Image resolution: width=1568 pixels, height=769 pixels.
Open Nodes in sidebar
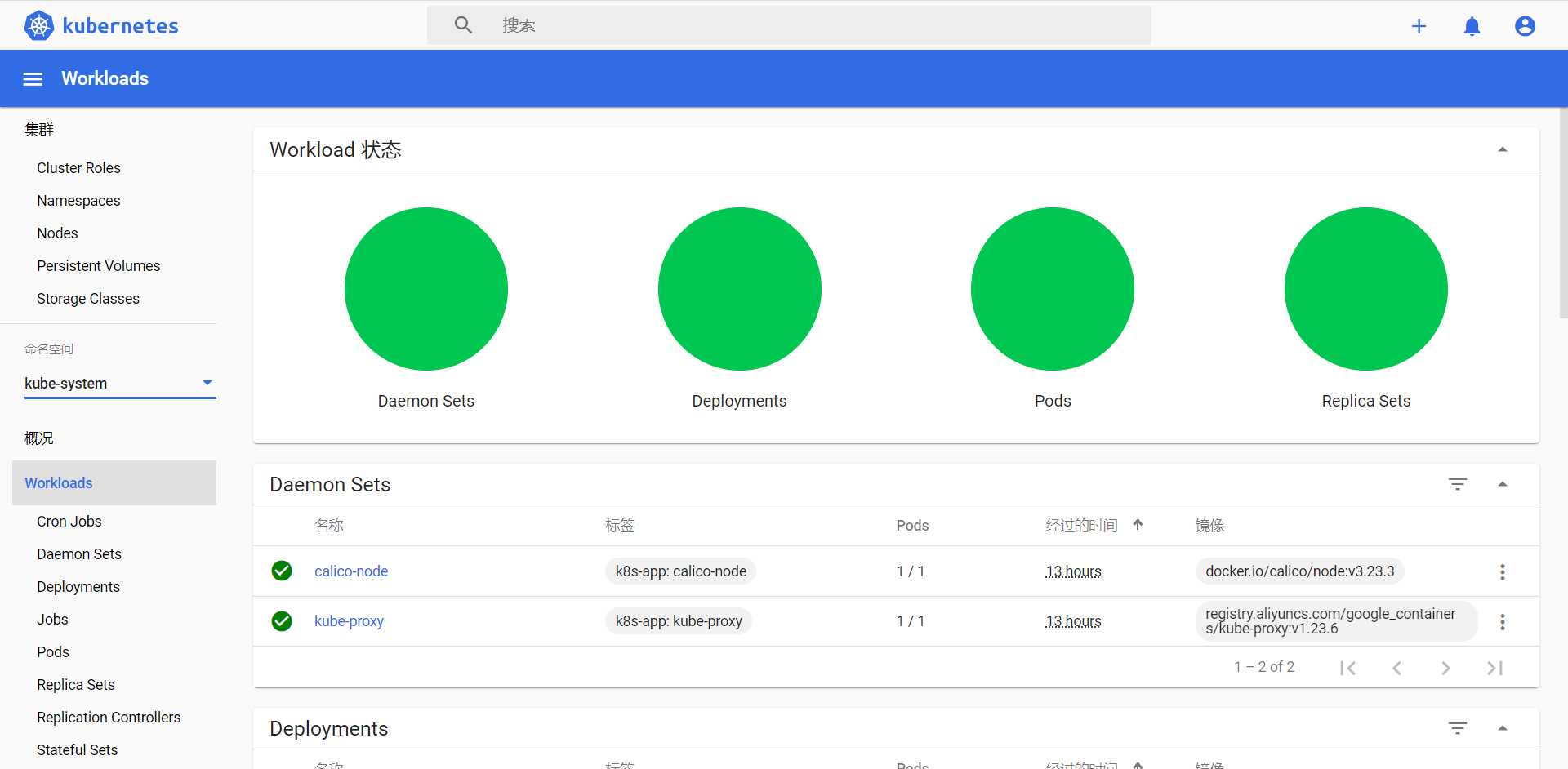tap(57, 233)
